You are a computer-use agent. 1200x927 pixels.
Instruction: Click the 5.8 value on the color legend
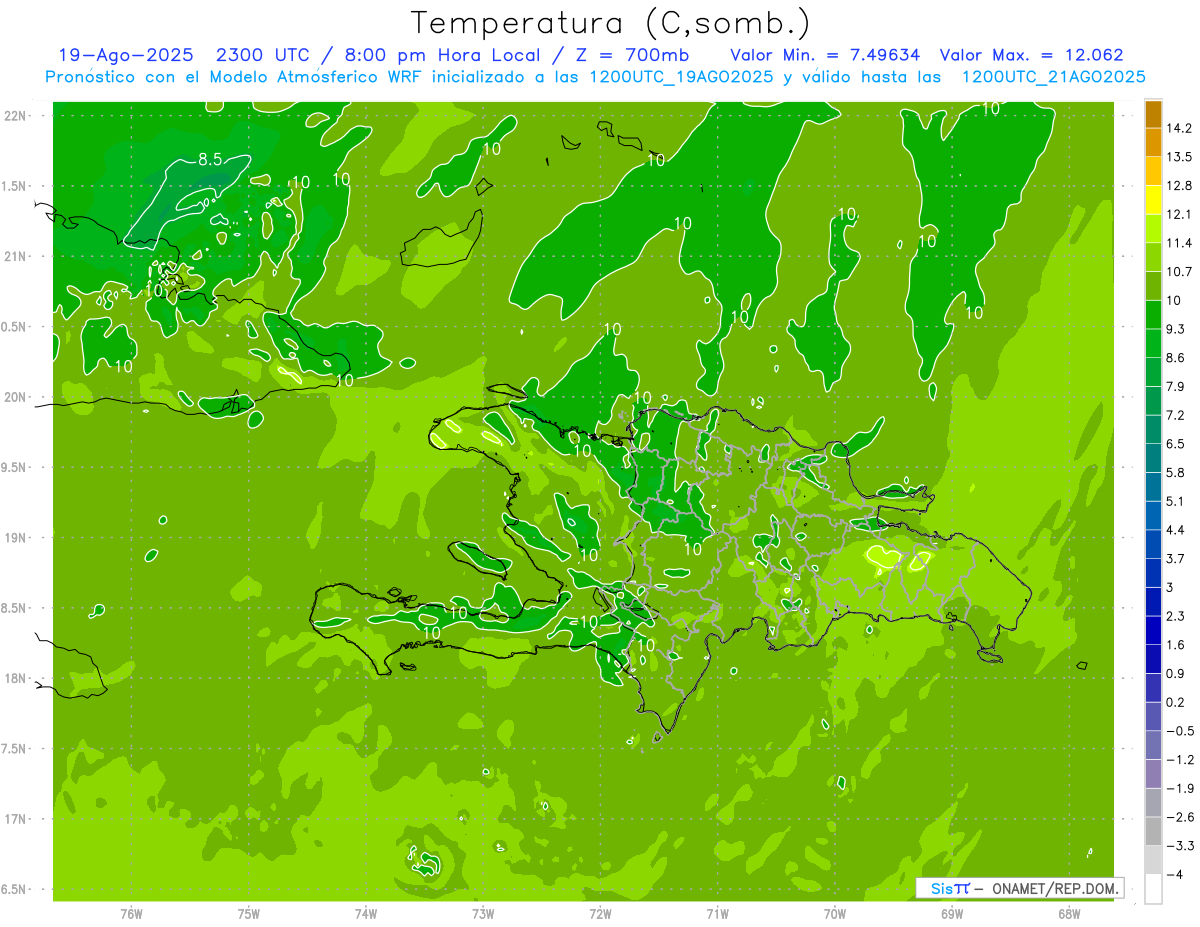coord(1177,472)
